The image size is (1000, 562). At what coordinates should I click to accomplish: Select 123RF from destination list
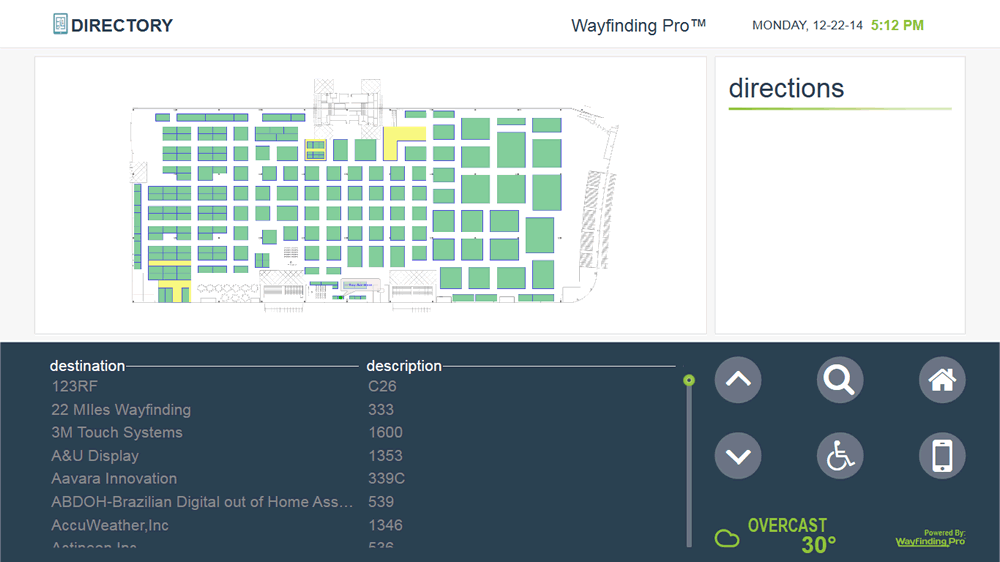[x=75, y=386]
